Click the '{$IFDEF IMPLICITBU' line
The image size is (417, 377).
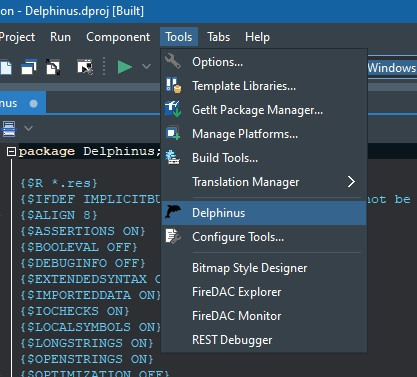[91, 199]
